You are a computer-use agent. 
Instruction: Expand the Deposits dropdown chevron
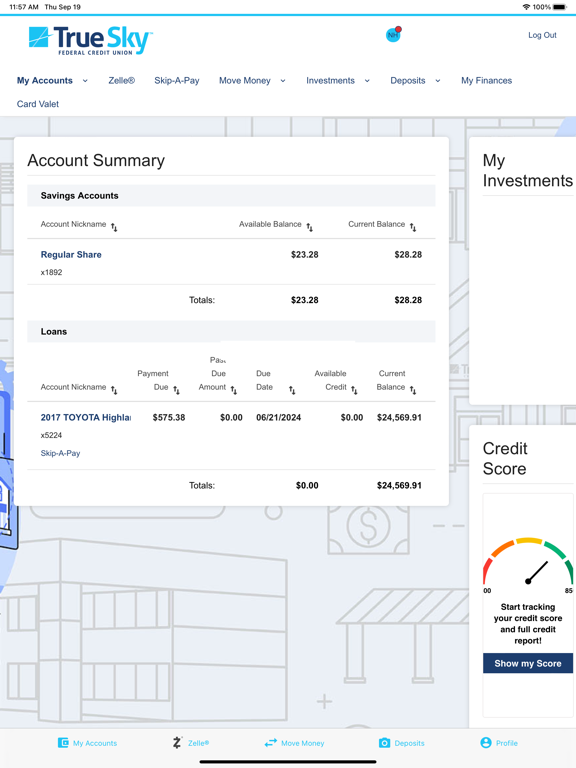point(438,81)
